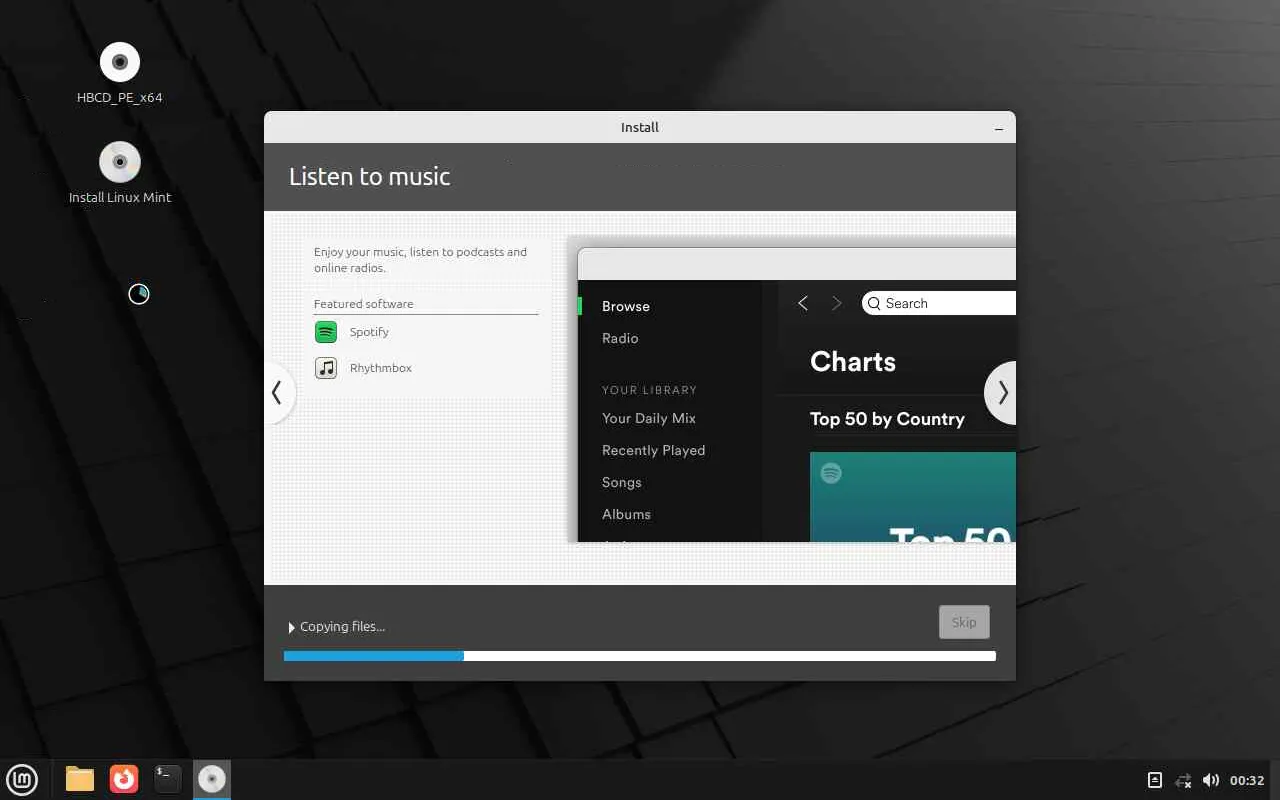
Task: Click the Skip button
Action: (964, 622)
